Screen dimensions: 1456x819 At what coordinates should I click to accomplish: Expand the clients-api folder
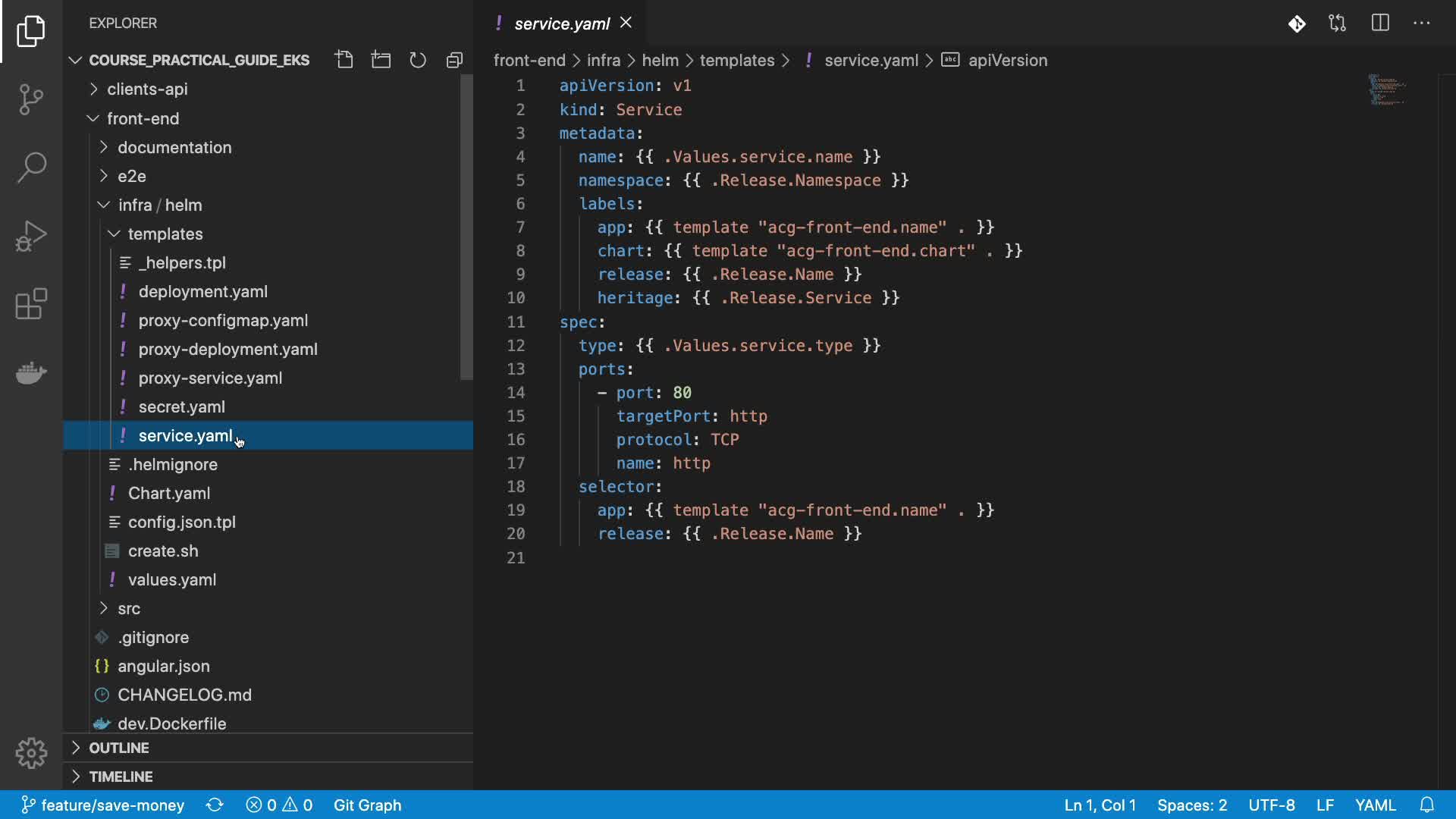(147, 89)
